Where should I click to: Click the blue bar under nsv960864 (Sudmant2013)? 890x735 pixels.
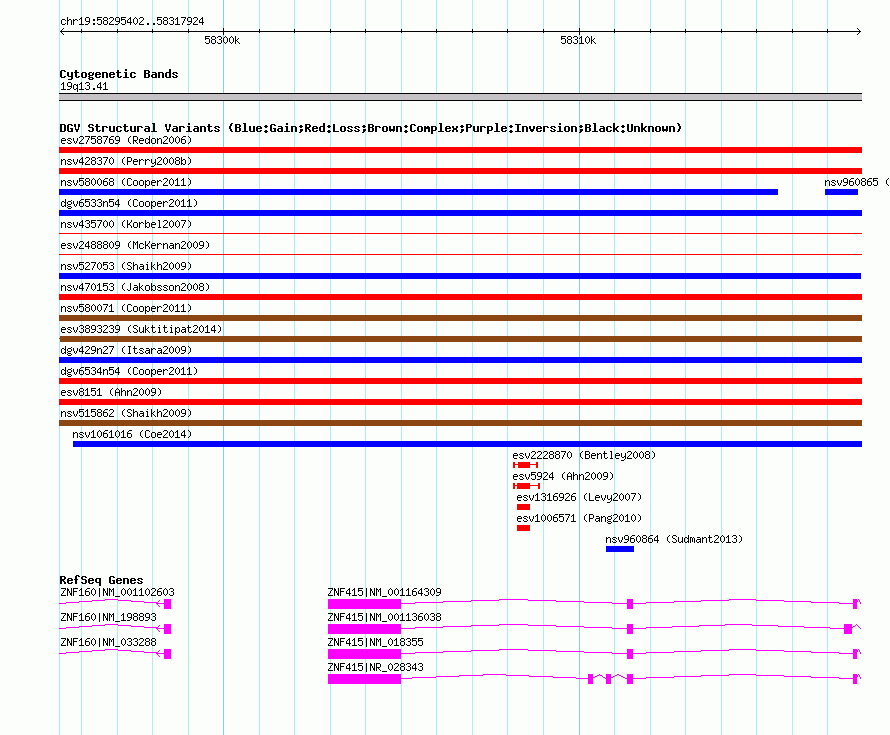620,549
